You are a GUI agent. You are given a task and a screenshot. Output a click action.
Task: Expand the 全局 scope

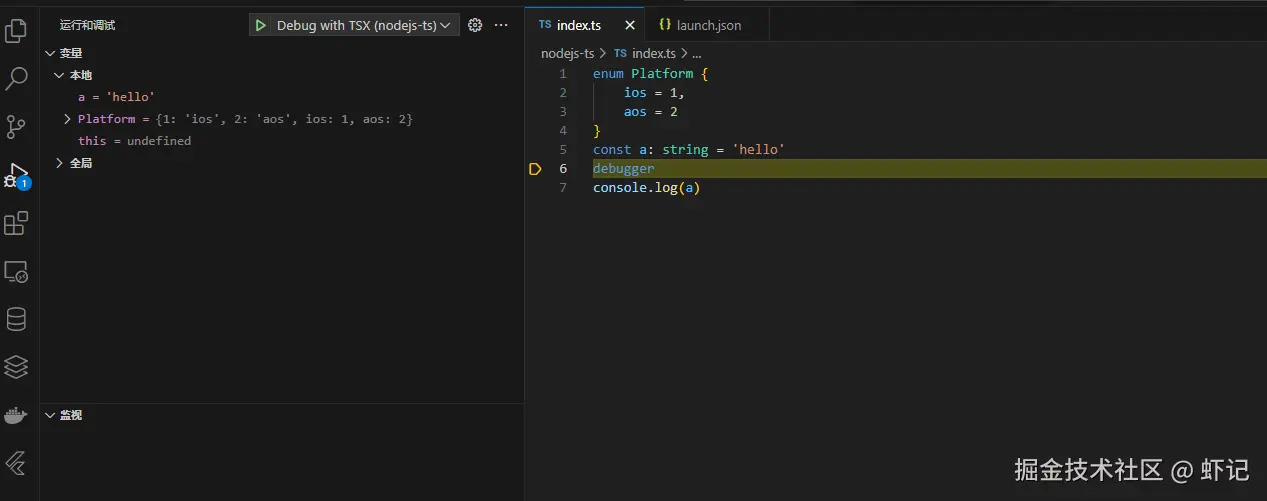tap(59, 163)
